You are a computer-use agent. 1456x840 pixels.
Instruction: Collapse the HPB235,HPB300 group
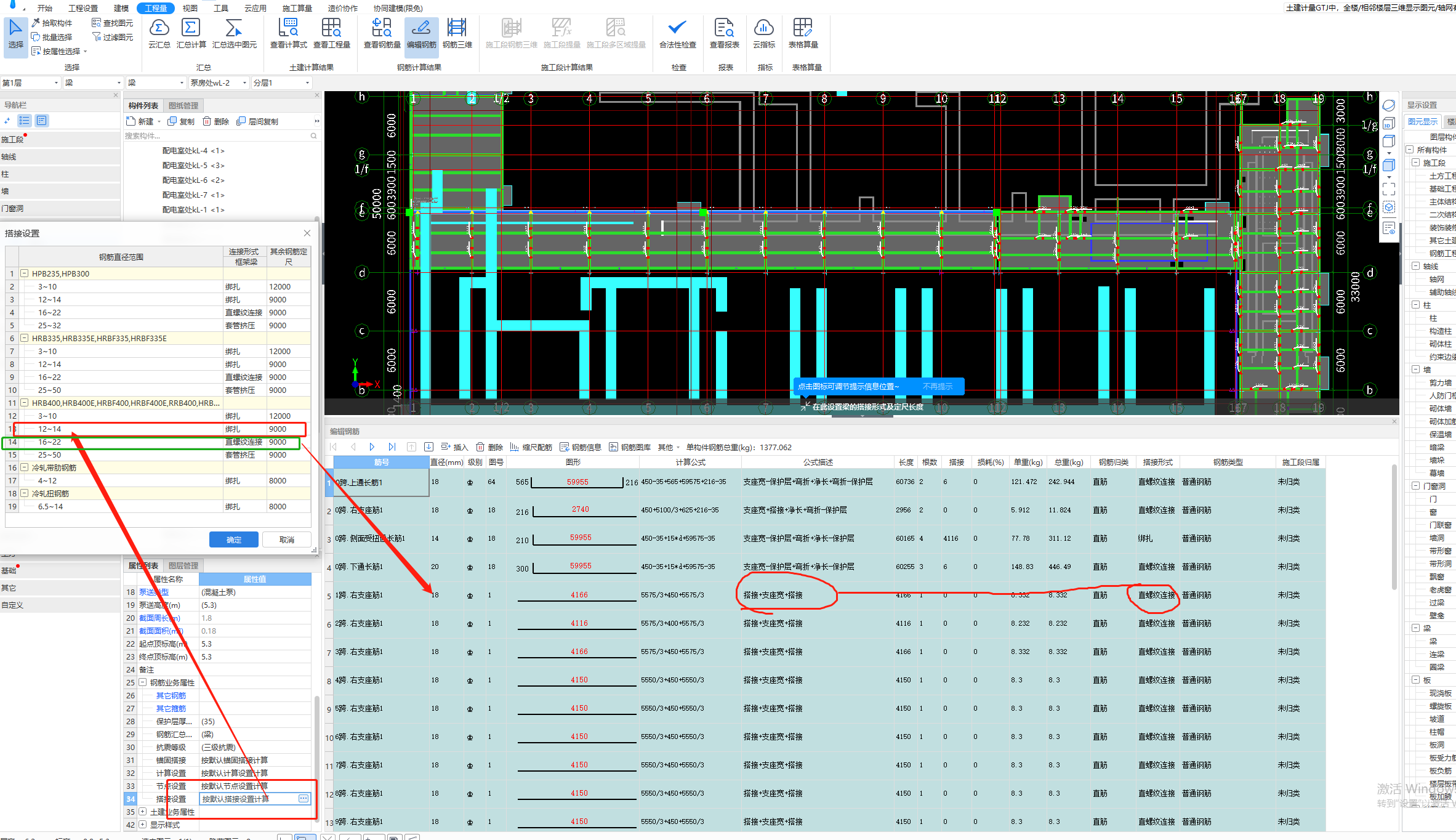point(25,273)
